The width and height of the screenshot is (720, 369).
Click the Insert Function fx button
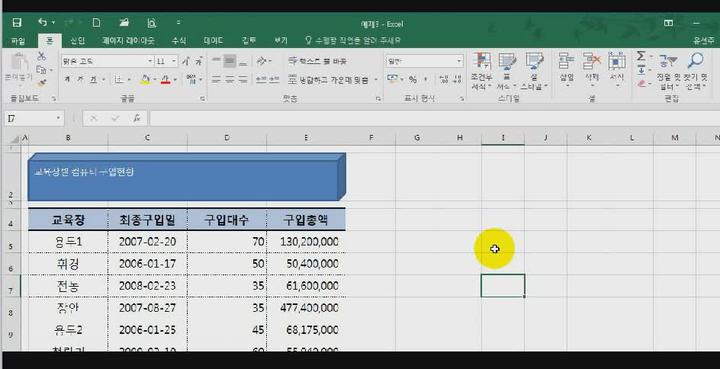tap(137, 118)
